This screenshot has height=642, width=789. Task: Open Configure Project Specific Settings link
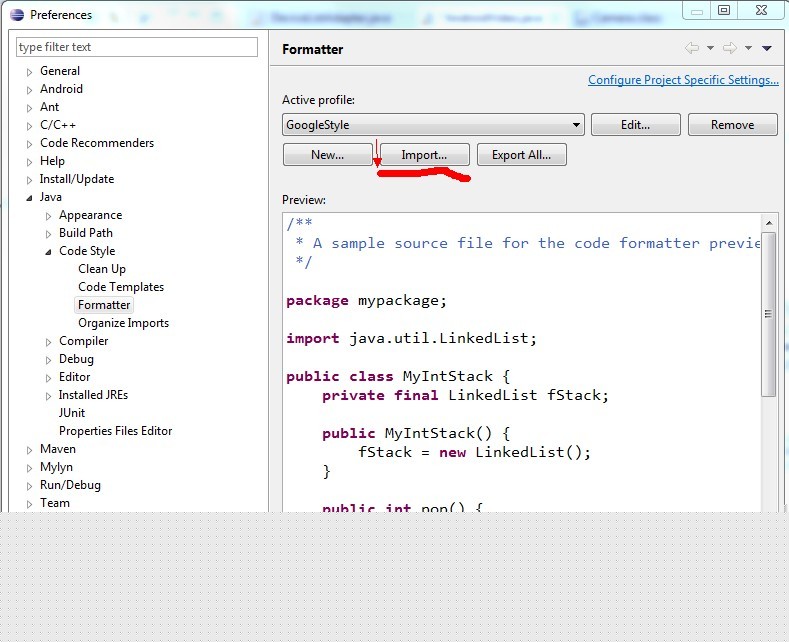683,79
